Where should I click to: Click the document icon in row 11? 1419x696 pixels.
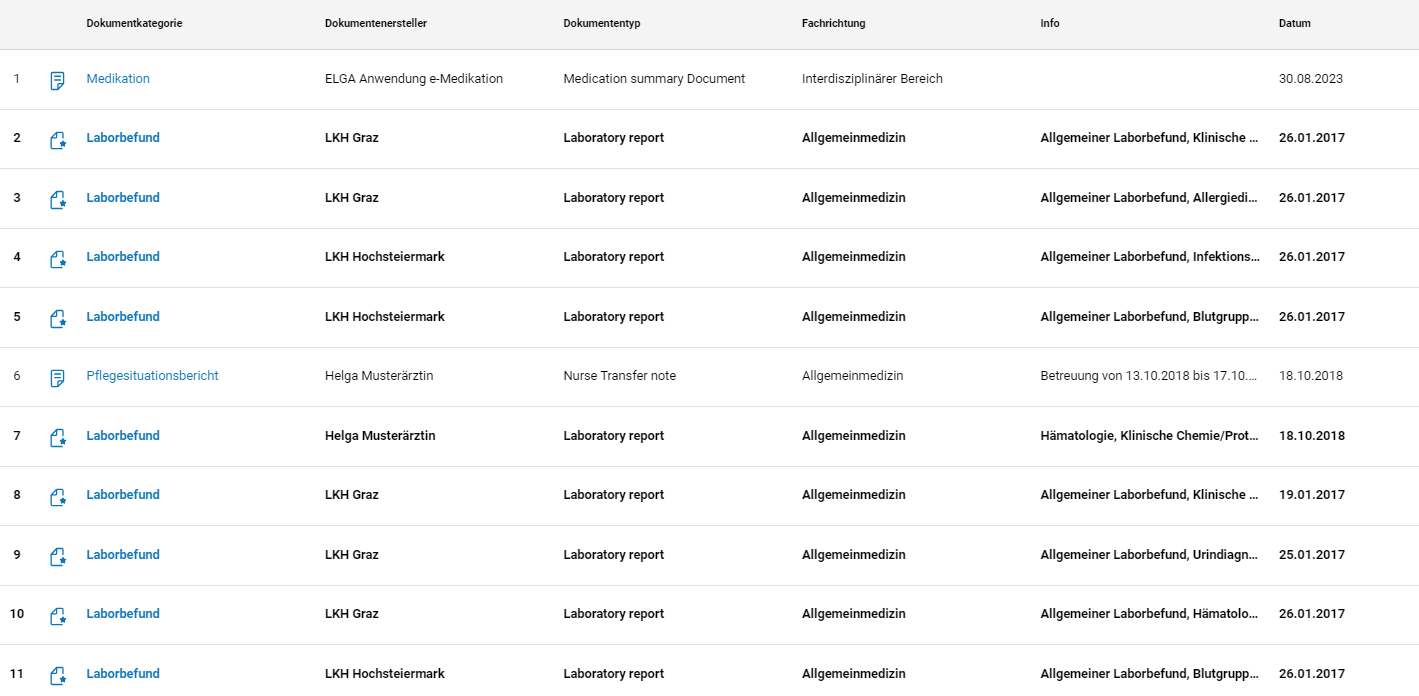(58, 675)
